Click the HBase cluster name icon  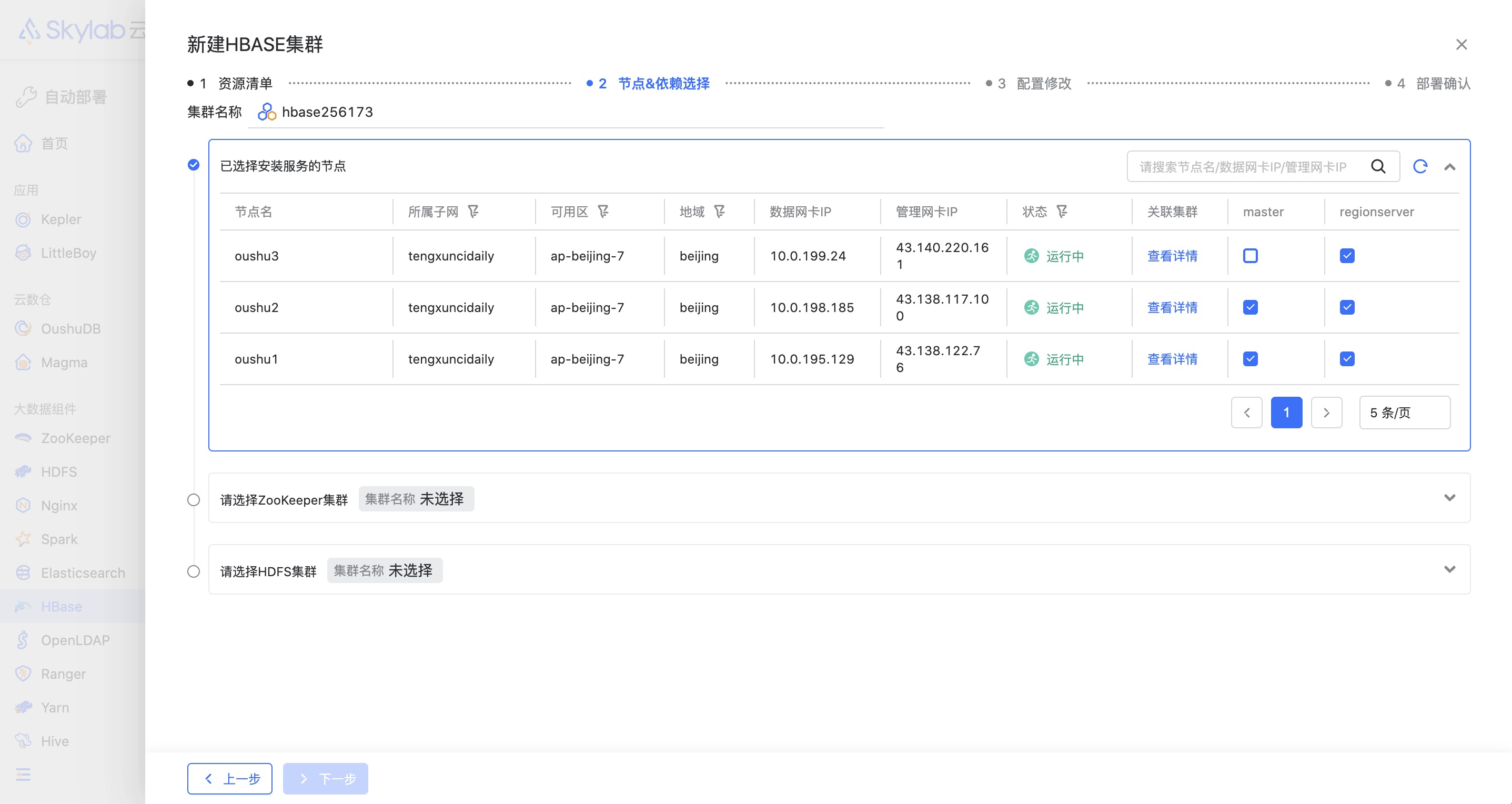[x=267, y=112]
